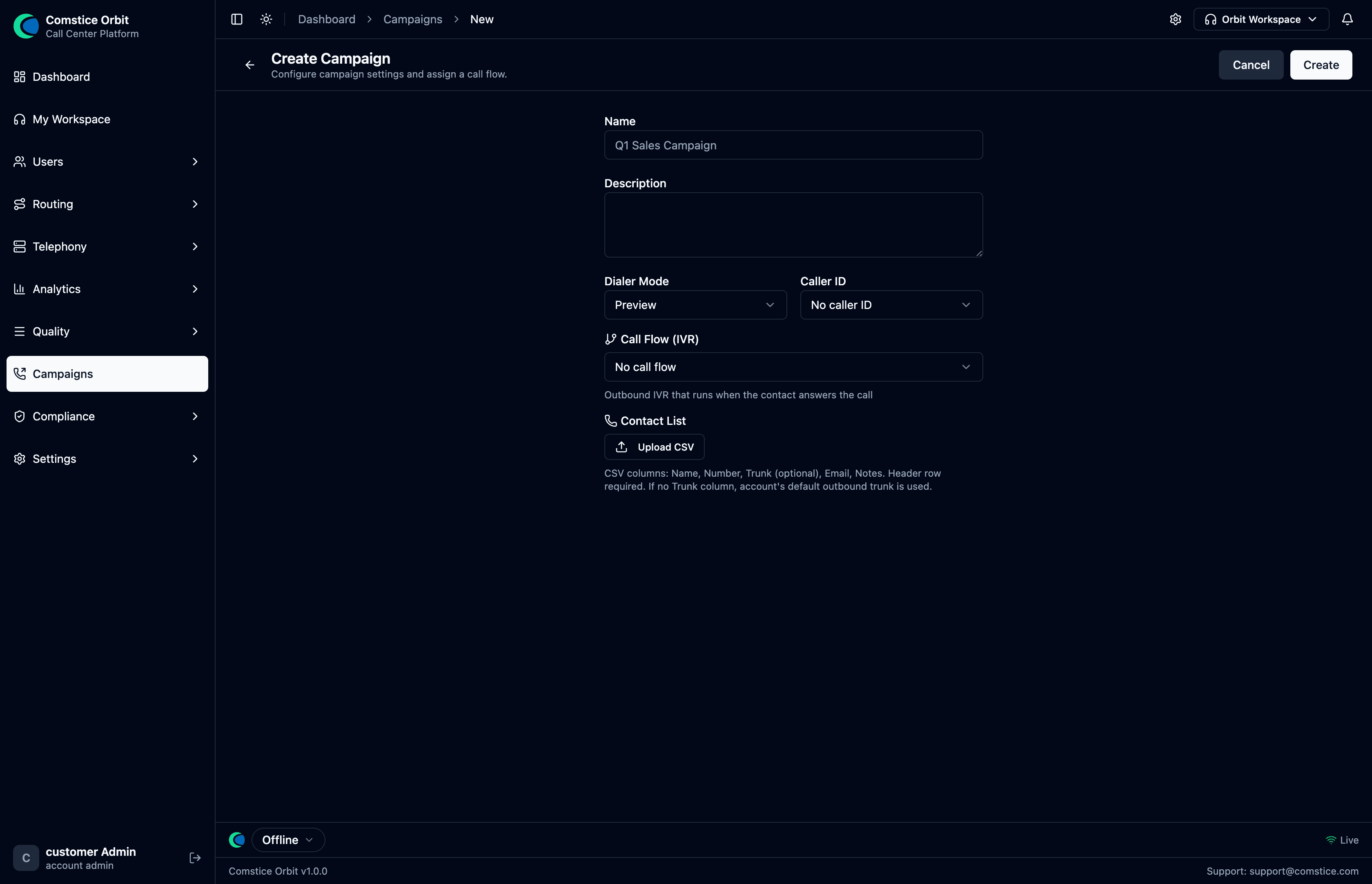The image size is (1372, 884).
Task: Click the upload arrow icon in Upload CSV
Action: coord(621,447)
